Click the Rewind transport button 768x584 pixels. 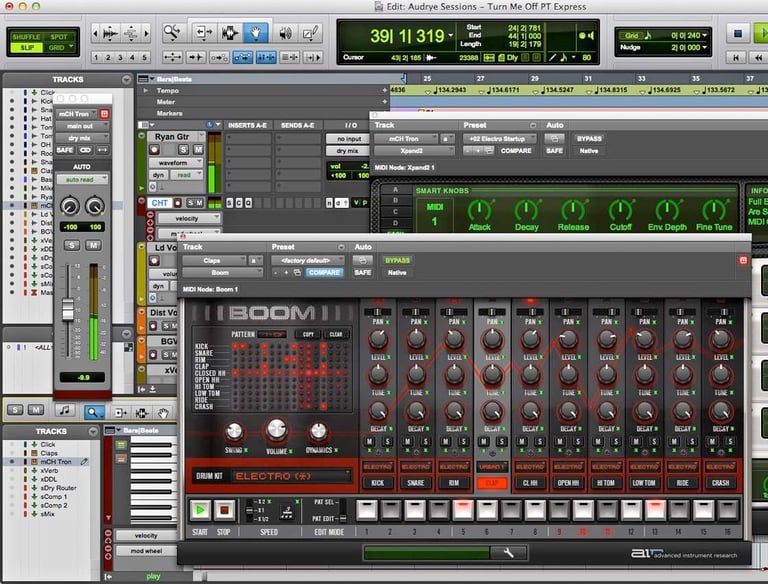point(758,58)
